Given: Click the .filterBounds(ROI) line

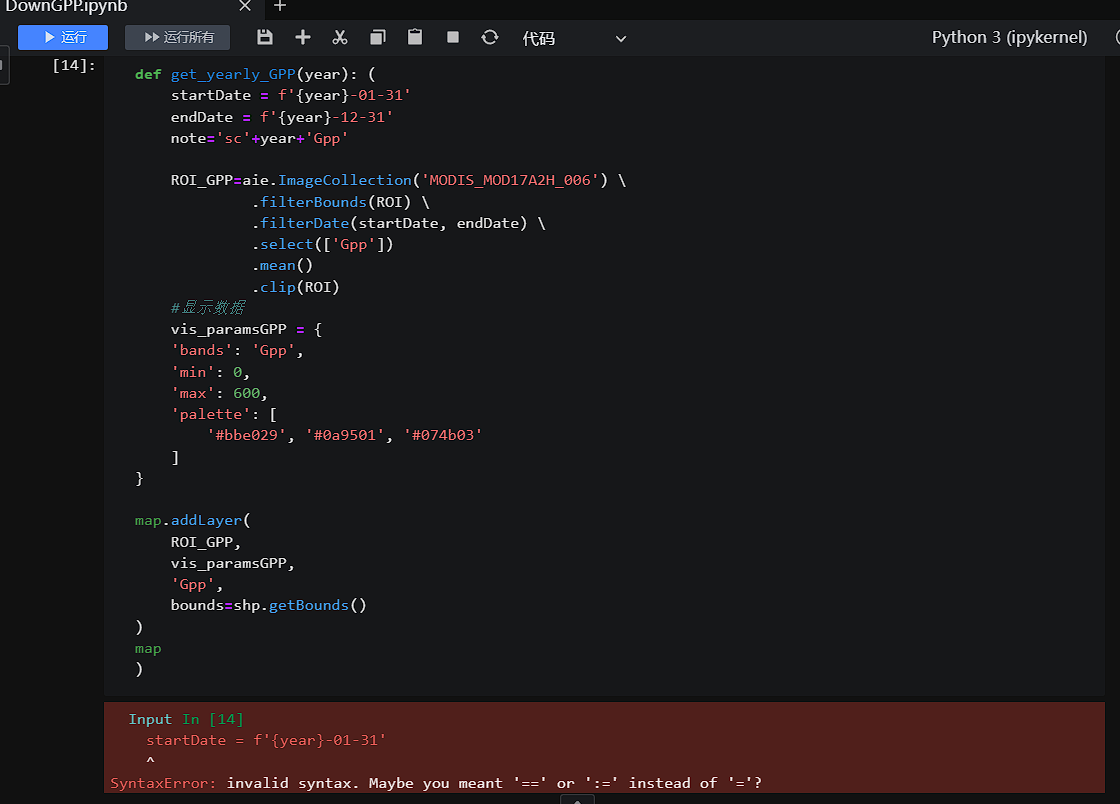Looking at the screenshot, I should [x=341, y=202].
